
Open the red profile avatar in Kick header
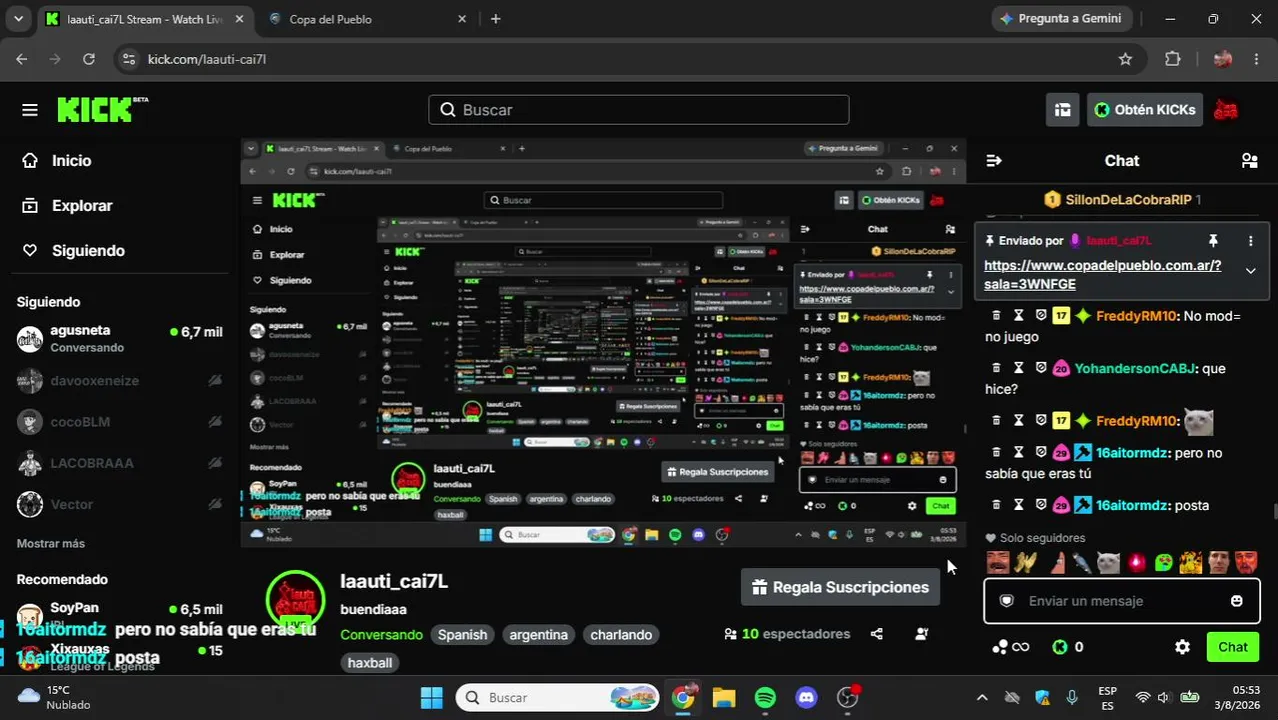point(1225,110)
